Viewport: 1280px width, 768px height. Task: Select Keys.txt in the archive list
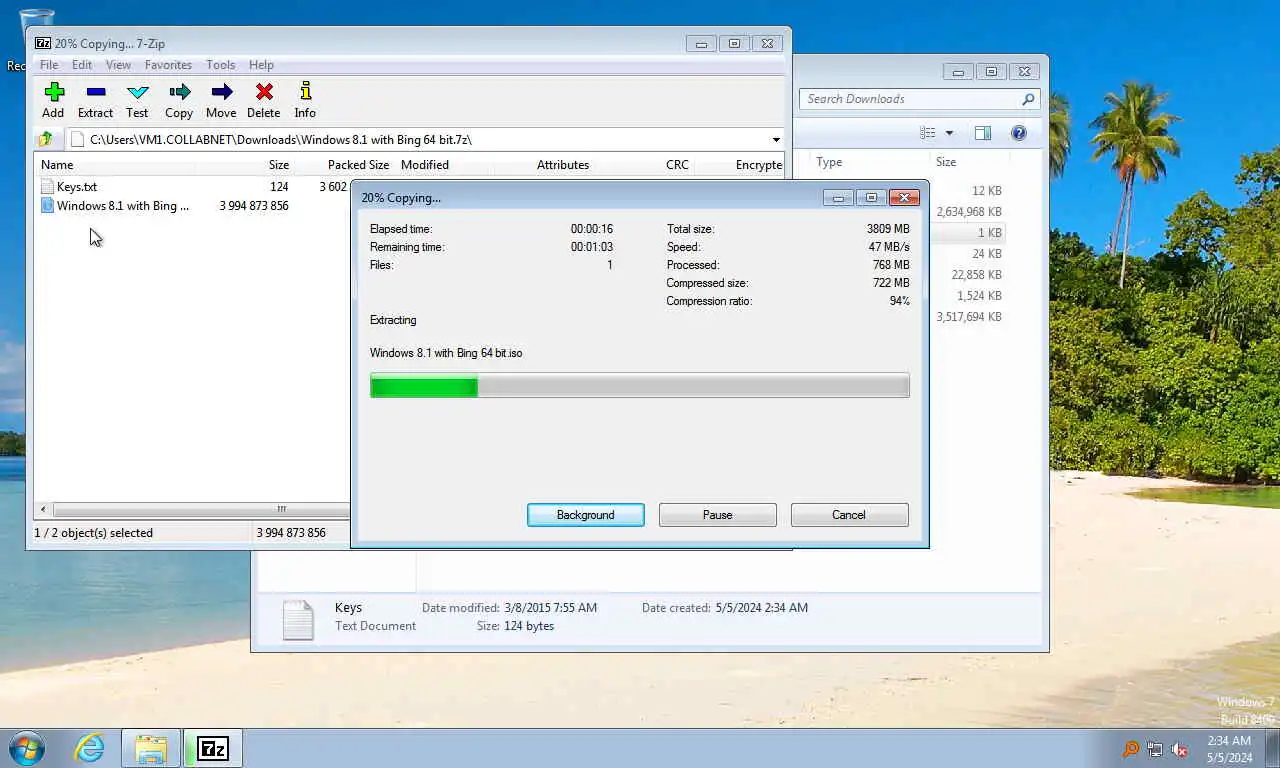point(77,187)
